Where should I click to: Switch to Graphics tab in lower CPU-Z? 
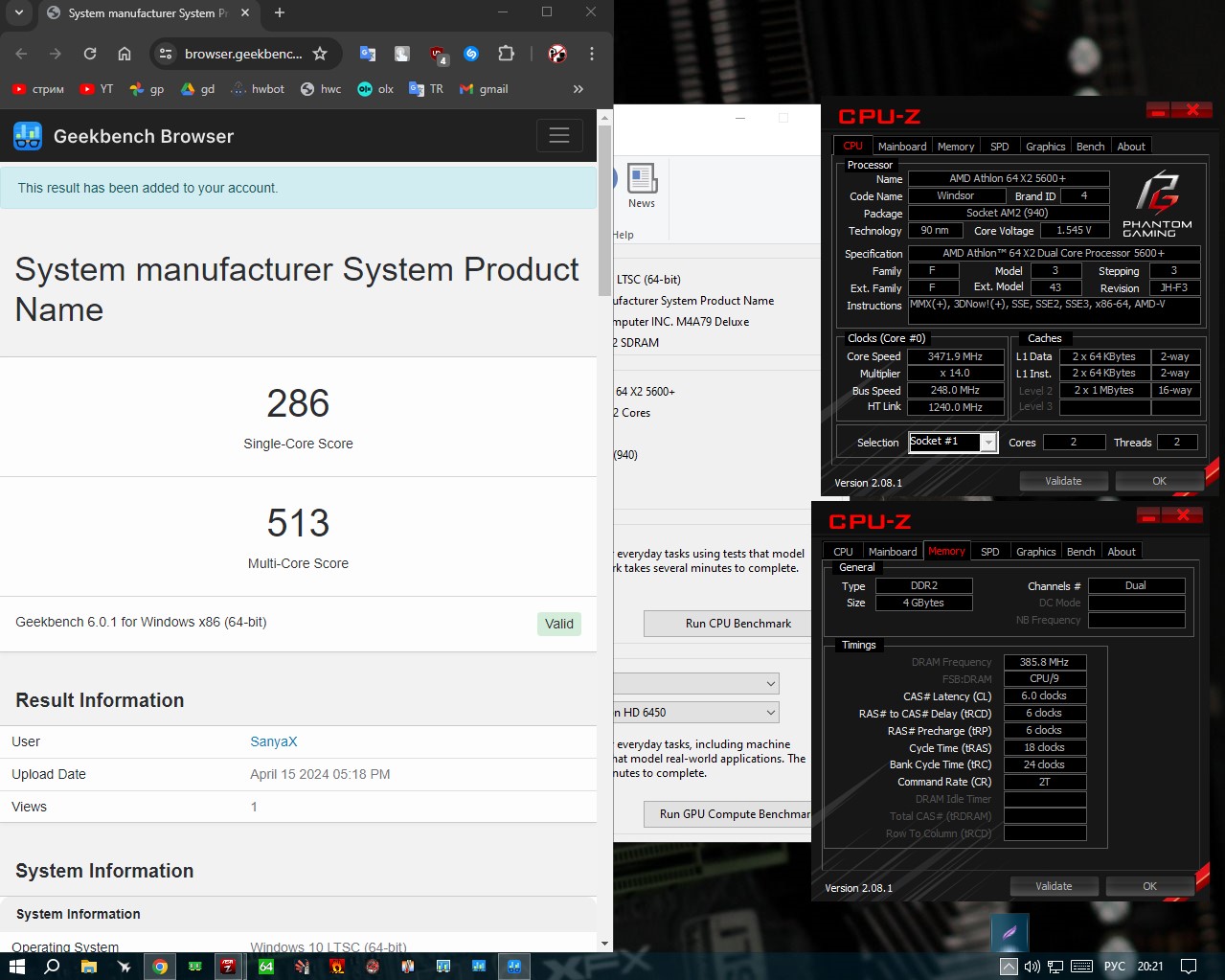click(x=1036, y=552)
